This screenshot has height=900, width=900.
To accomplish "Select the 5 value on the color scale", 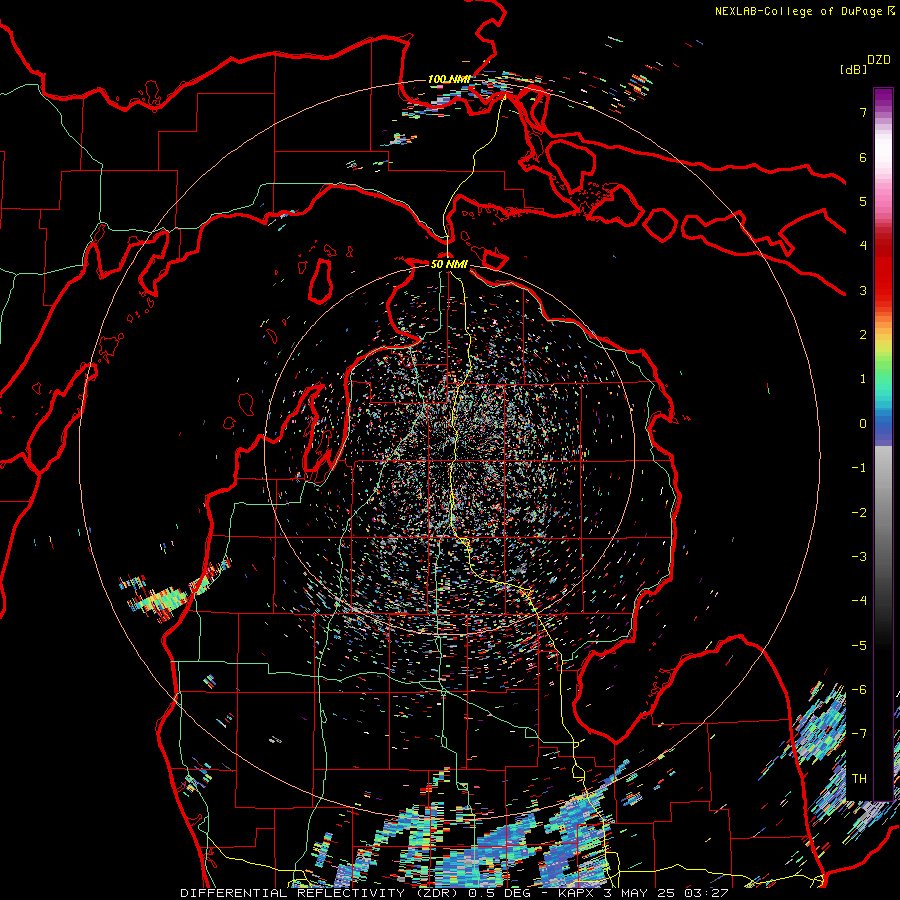I will point(863,201).
